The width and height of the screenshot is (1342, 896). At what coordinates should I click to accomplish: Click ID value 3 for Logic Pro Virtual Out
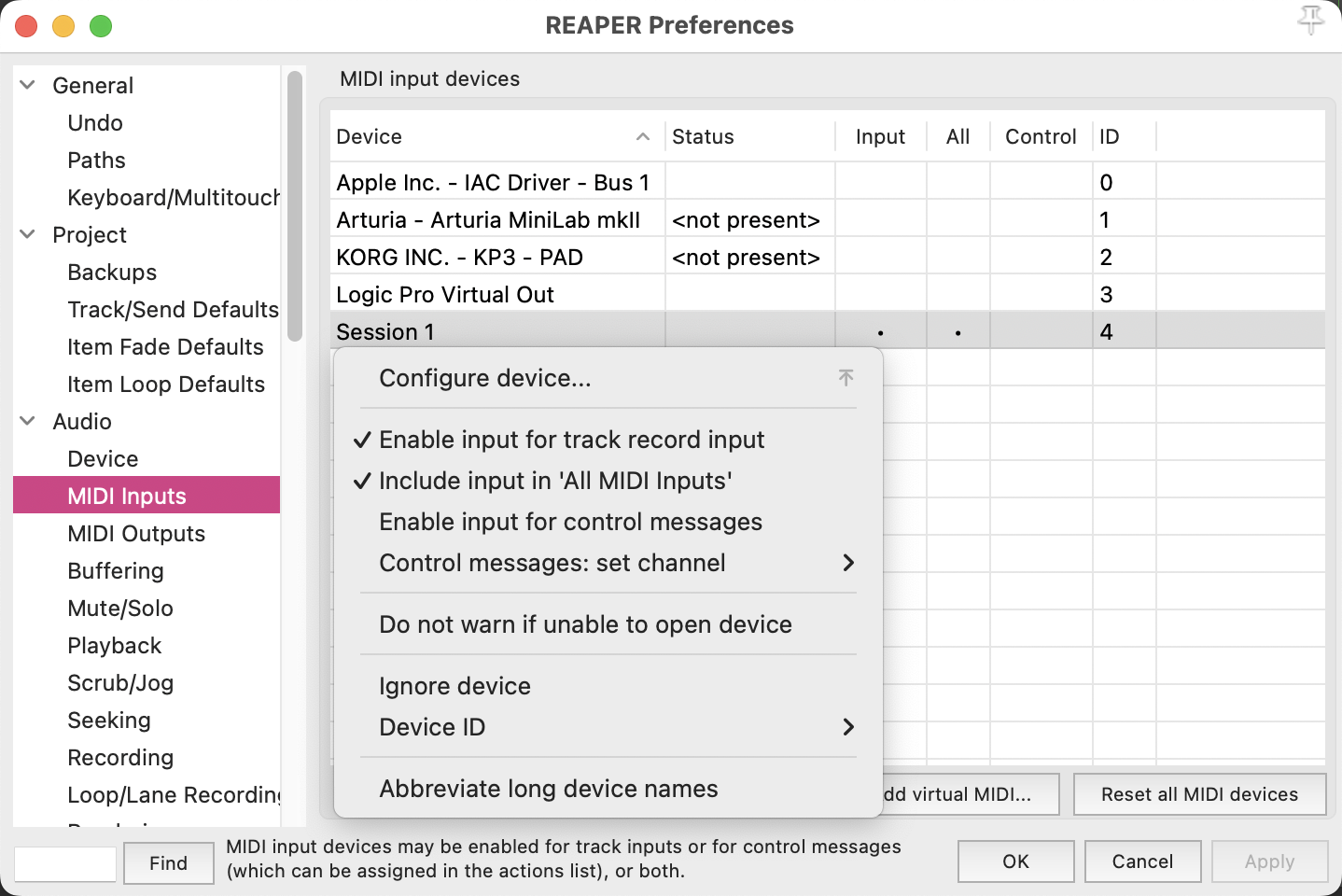point(1106,294)
